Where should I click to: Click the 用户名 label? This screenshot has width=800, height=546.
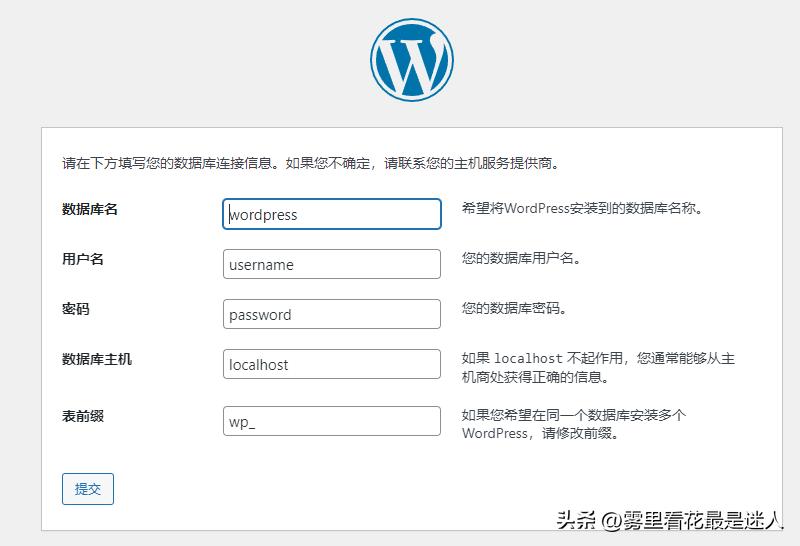[83, 259]
